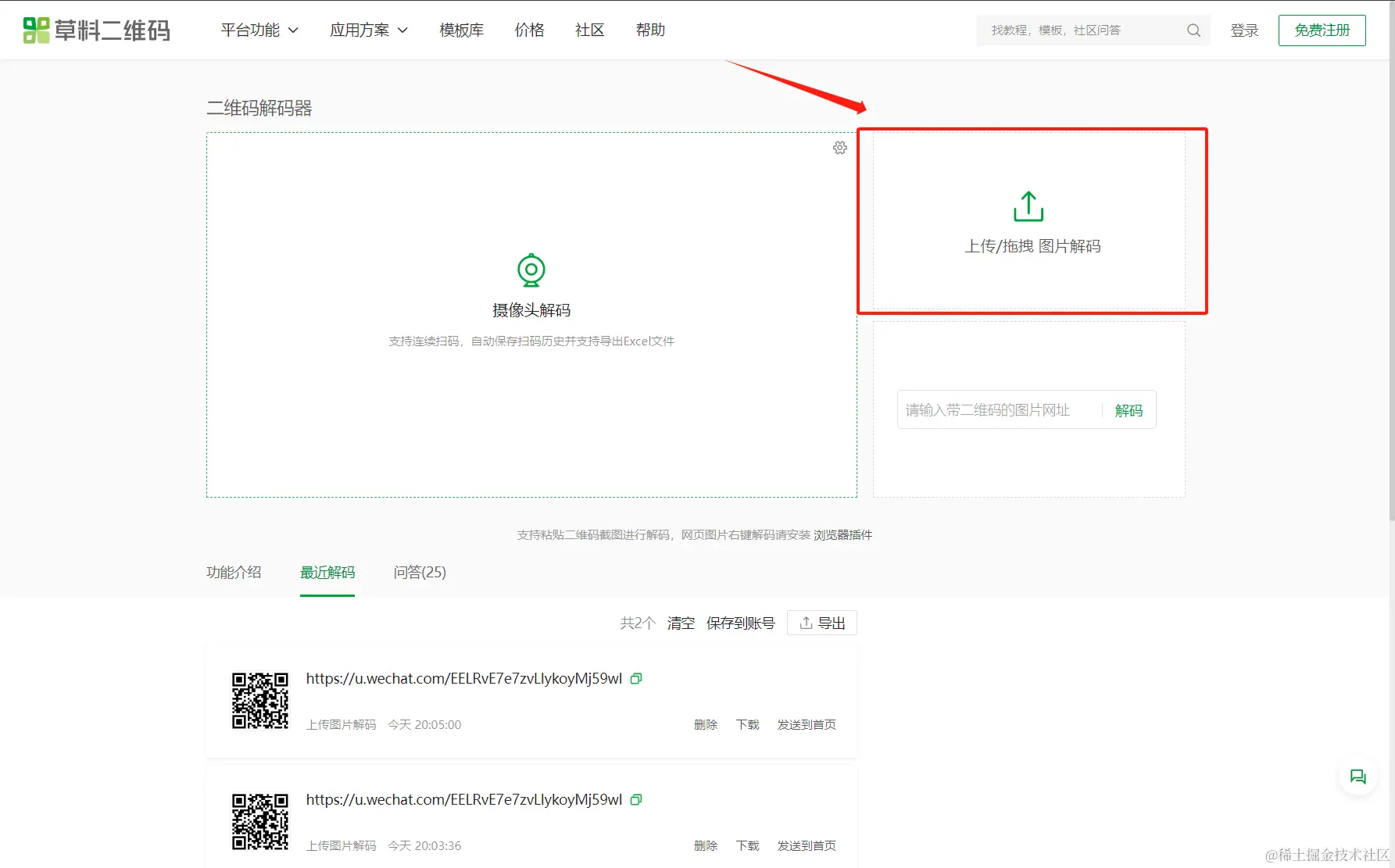Click the 登录 link
This screenshot has height=868, width=1395.
click(x=1244, y=30)
